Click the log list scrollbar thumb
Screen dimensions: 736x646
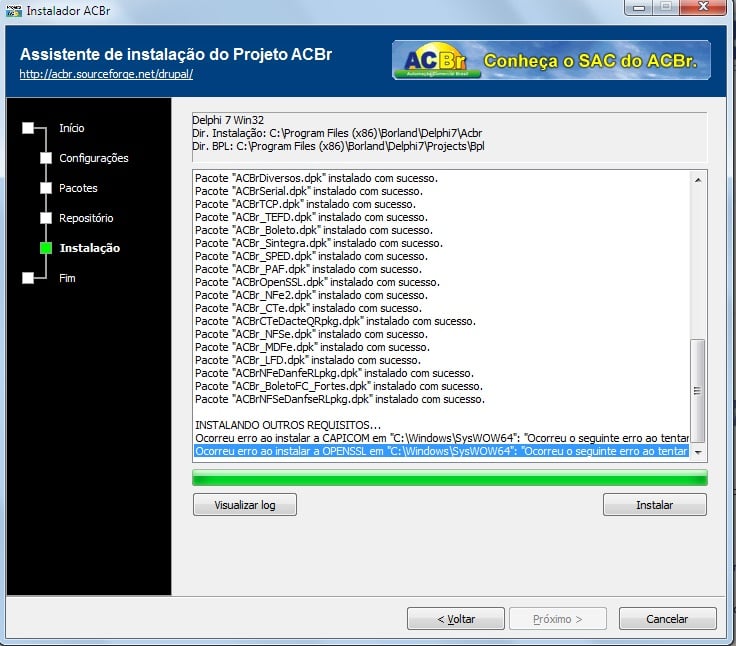[x=698, y=391]
